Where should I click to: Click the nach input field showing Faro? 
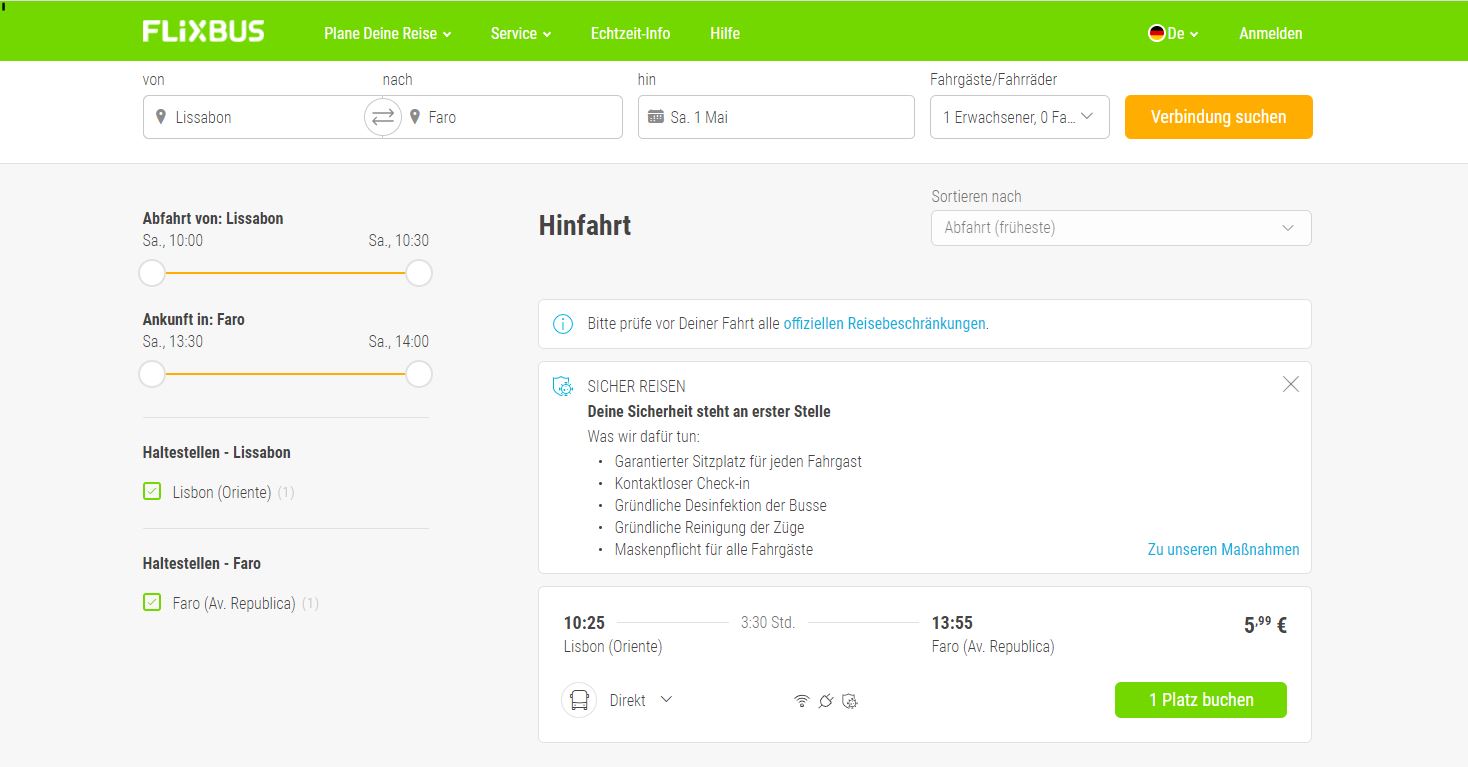(503, 117)
